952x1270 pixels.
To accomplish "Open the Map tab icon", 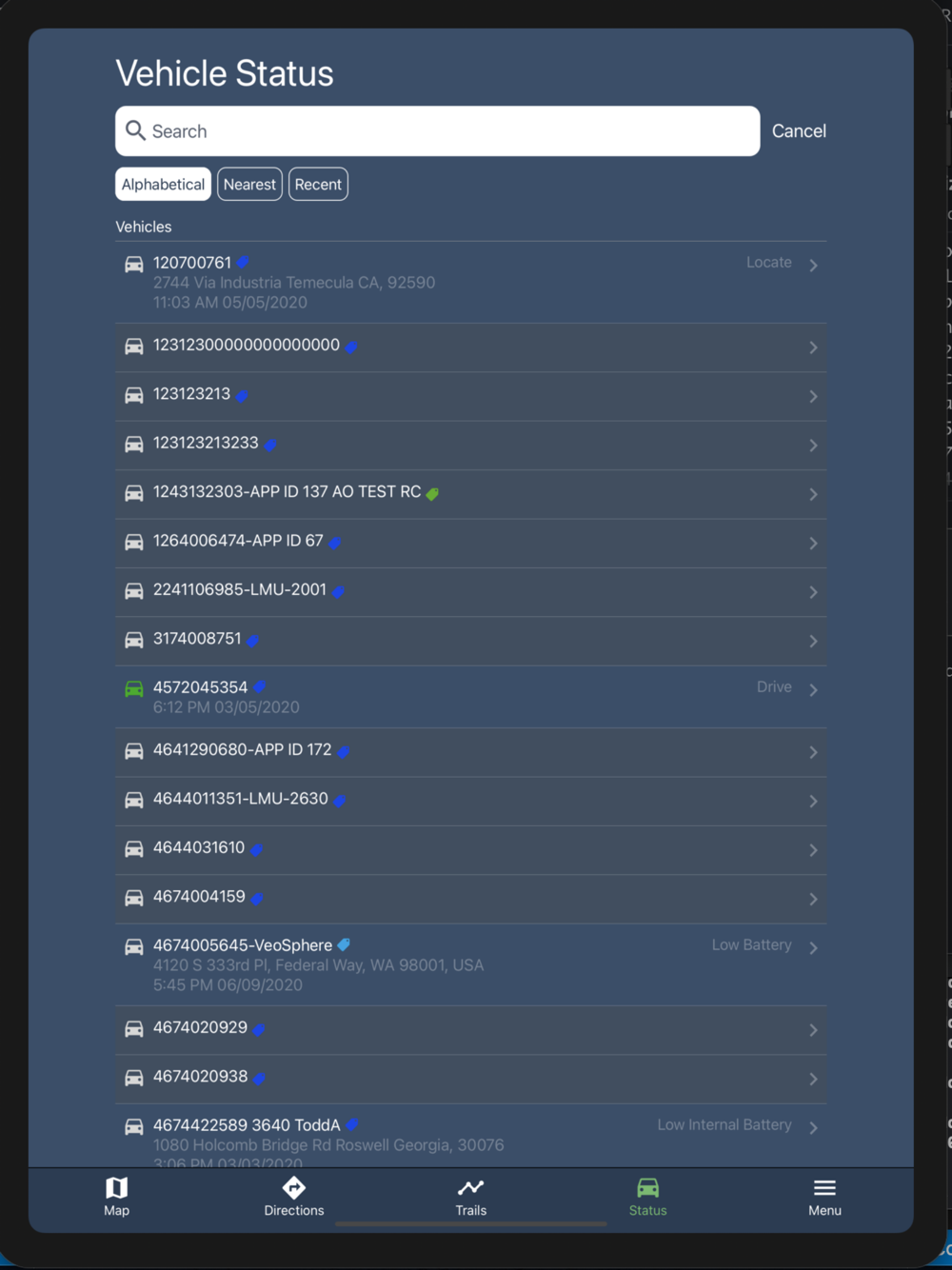I will tap(116, 1187).
